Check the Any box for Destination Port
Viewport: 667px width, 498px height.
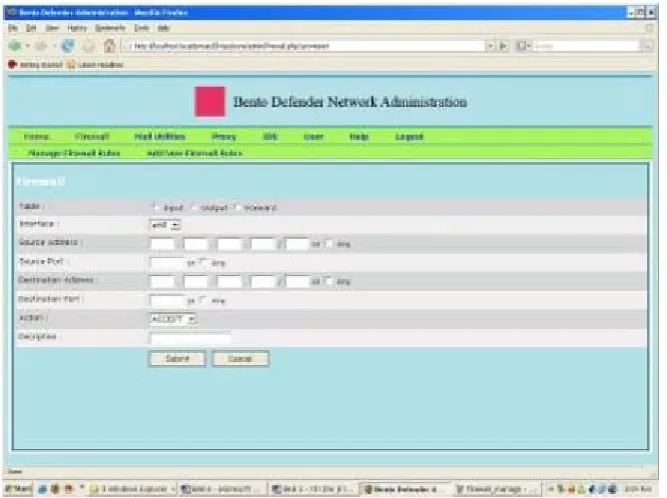coord(203,300)
